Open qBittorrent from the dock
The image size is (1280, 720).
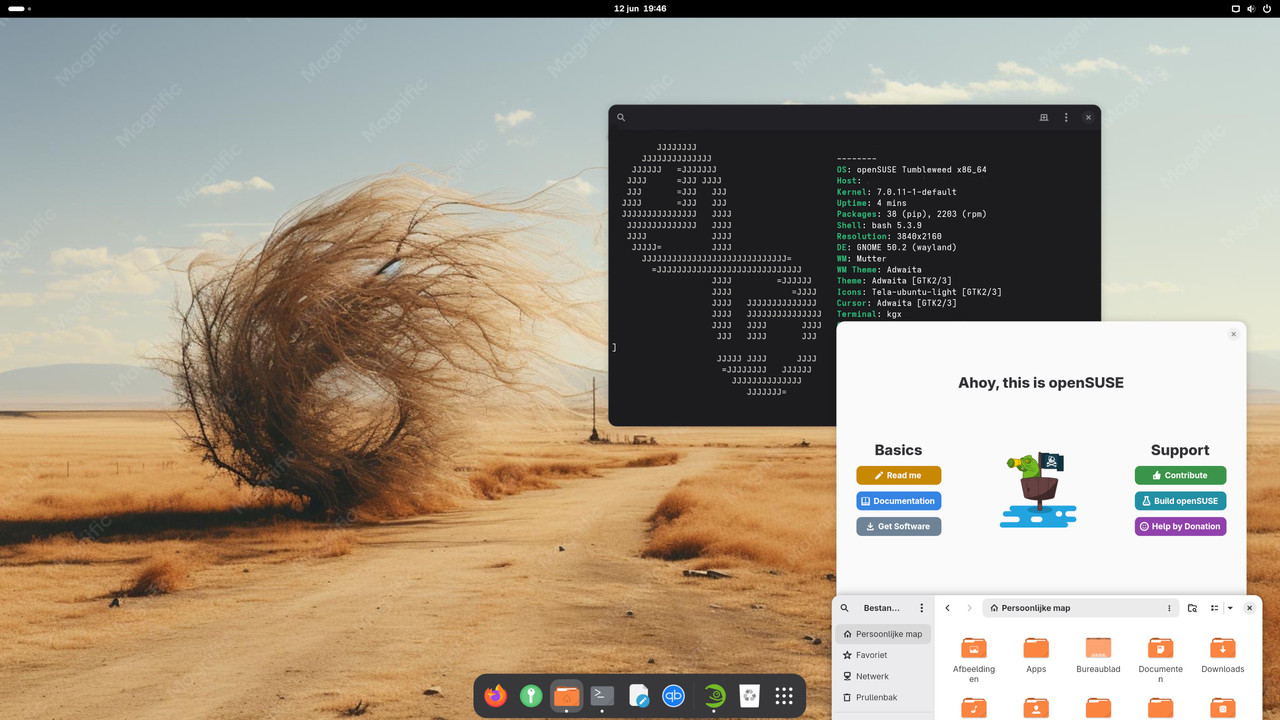pyautogui.click(x=674, y=695)
